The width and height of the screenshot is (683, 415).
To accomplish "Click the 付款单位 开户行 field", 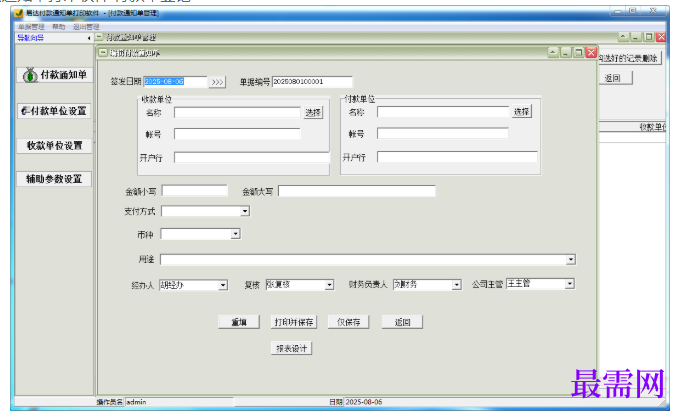I will [457, 157].
